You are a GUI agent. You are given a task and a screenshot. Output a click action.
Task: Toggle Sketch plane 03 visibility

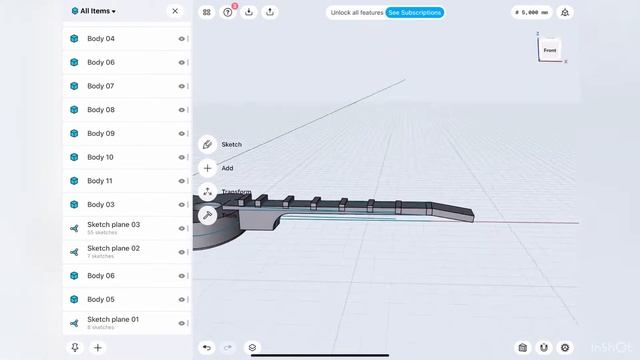point(182,229)
